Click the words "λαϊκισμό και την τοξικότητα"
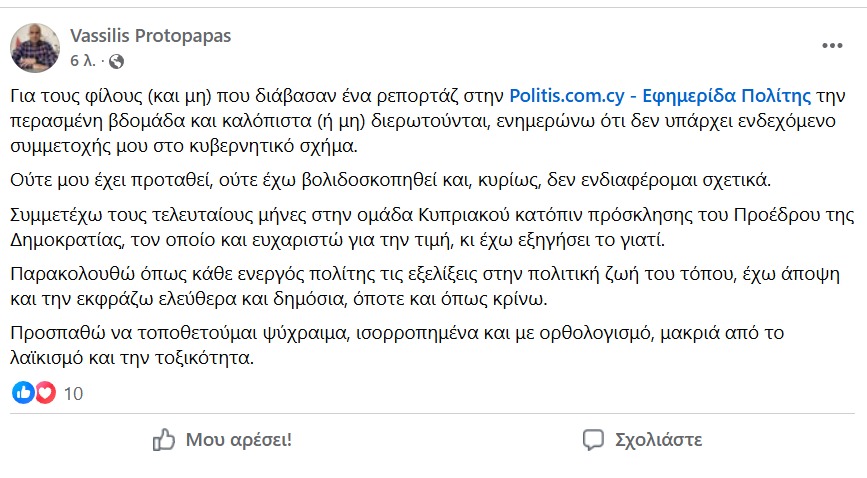 [x=132, y=358]
